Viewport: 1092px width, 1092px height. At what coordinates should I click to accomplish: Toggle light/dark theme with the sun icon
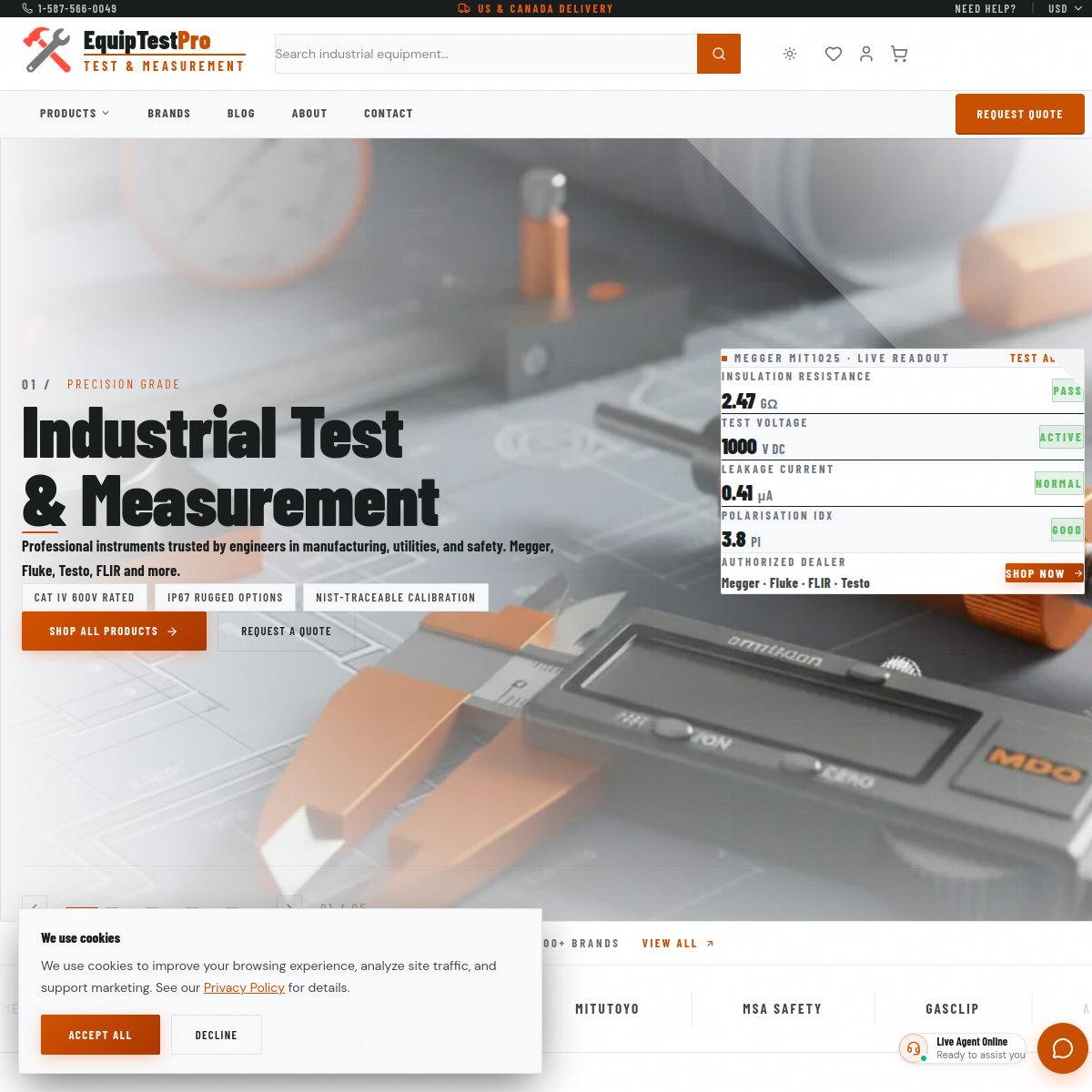coord(790,54)
